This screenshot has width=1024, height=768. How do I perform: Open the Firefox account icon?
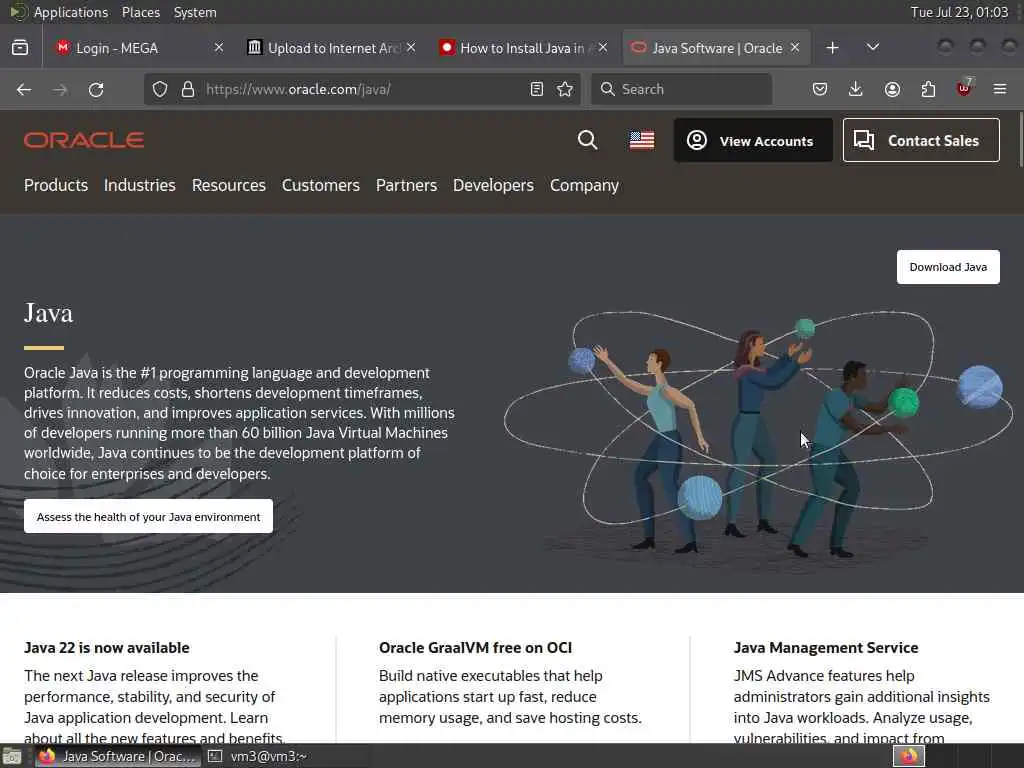point(892,89)
